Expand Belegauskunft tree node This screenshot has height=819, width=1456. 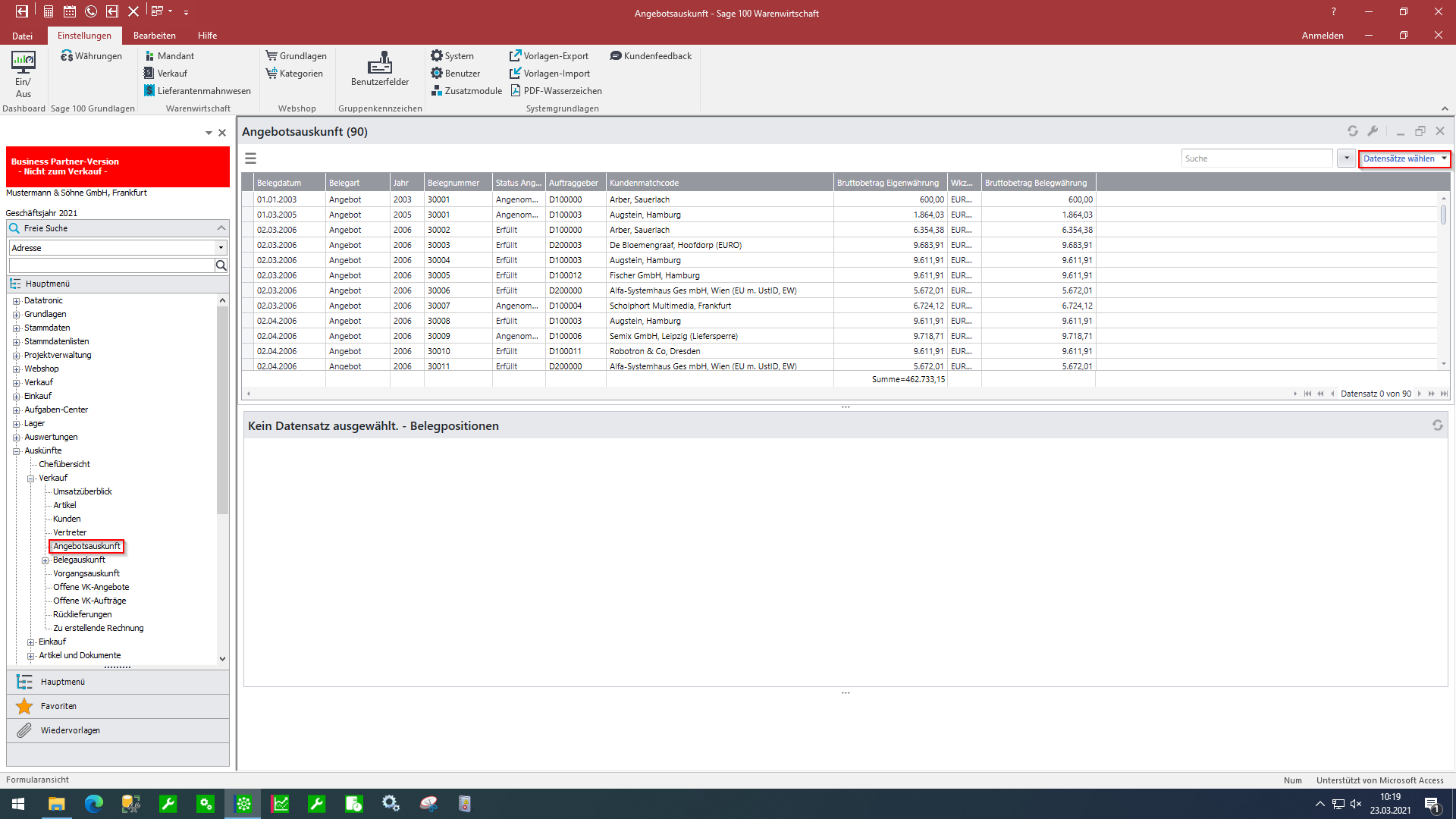[45, 560]
